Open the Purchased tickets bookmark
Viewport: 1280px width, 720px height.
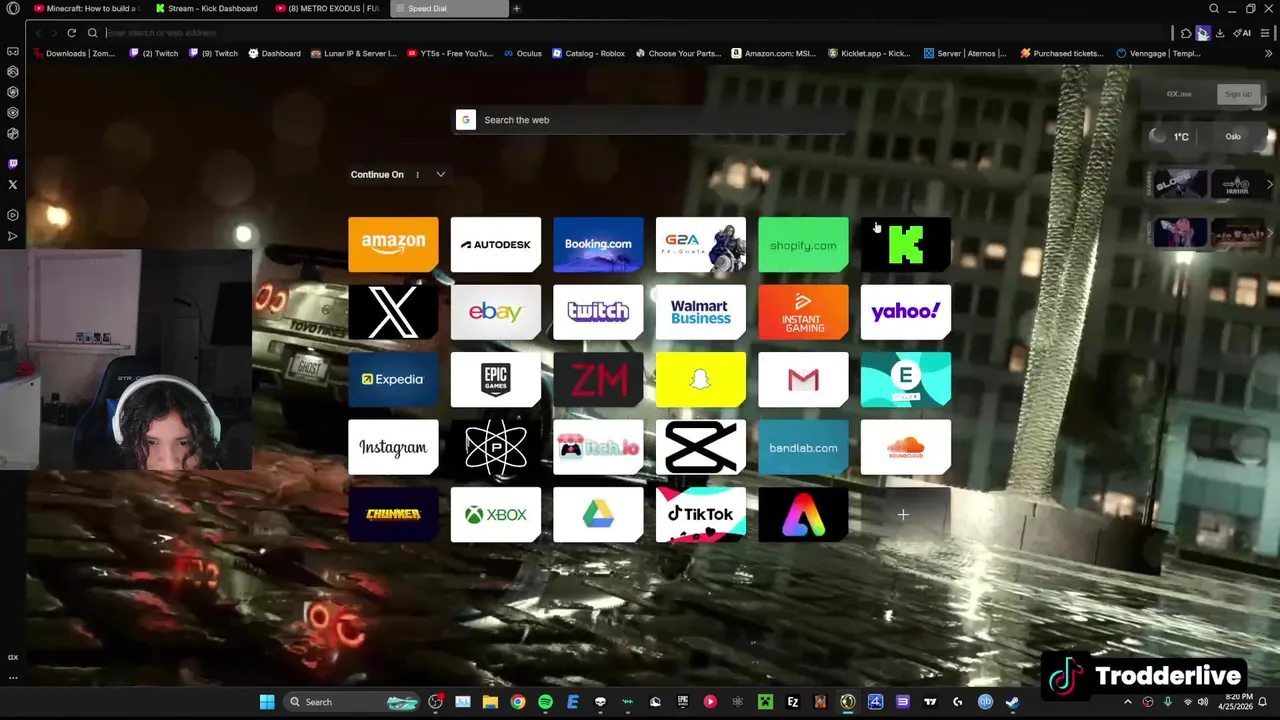(1062, 53)
